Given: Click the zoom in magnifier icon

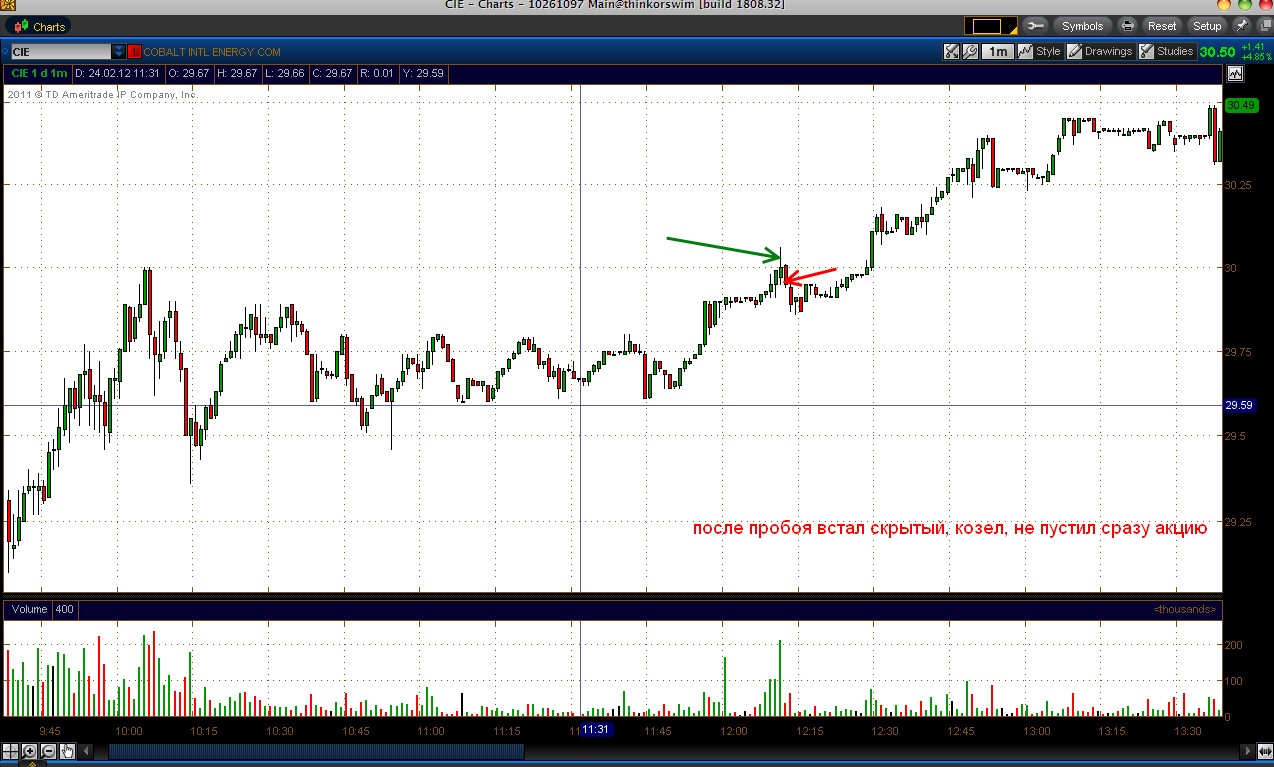Looking at the screenshot, I should (x=30, y=750).
